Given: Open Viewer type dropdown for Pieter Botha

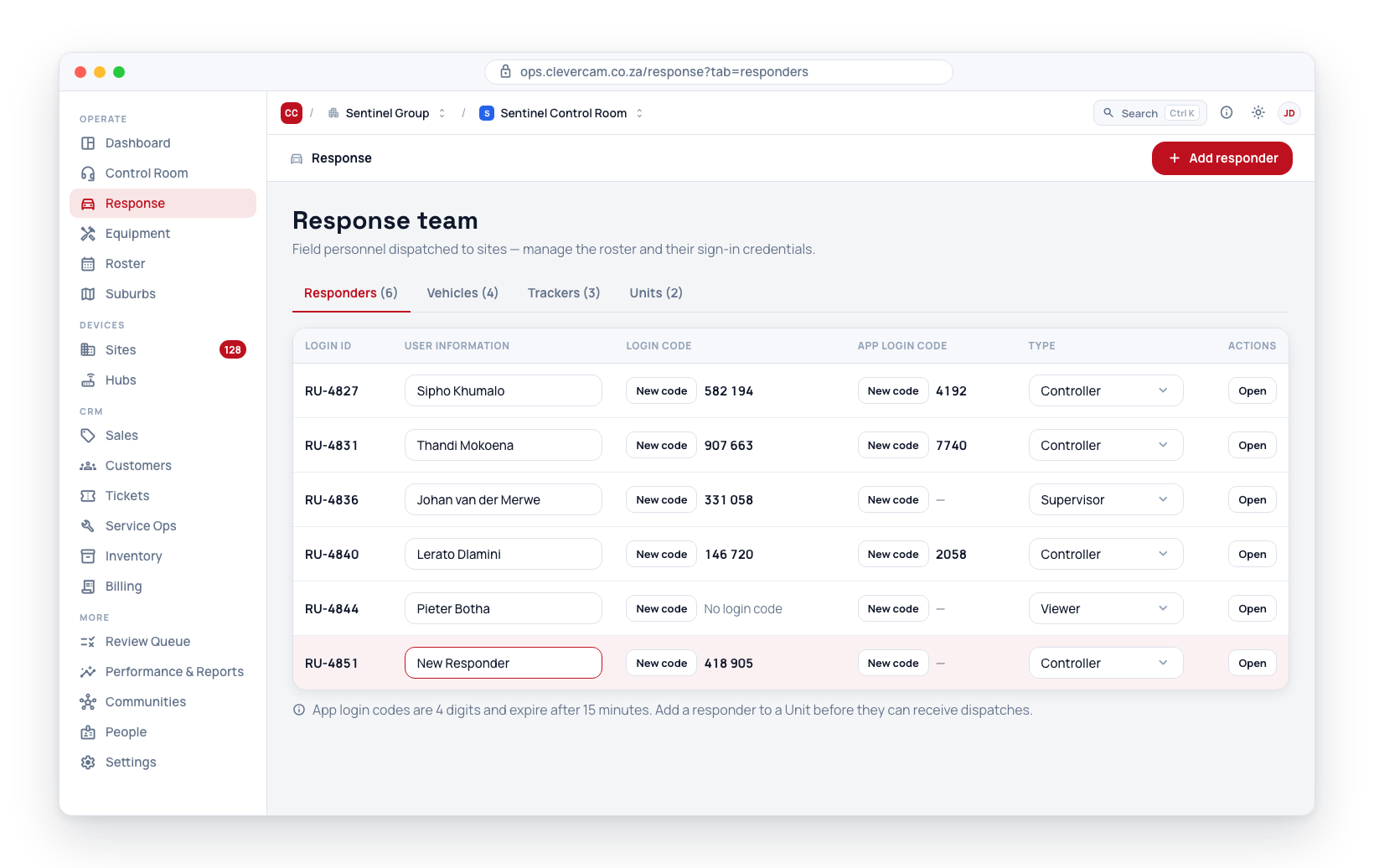Looking at the screenshot, I should coord(1106,608).
